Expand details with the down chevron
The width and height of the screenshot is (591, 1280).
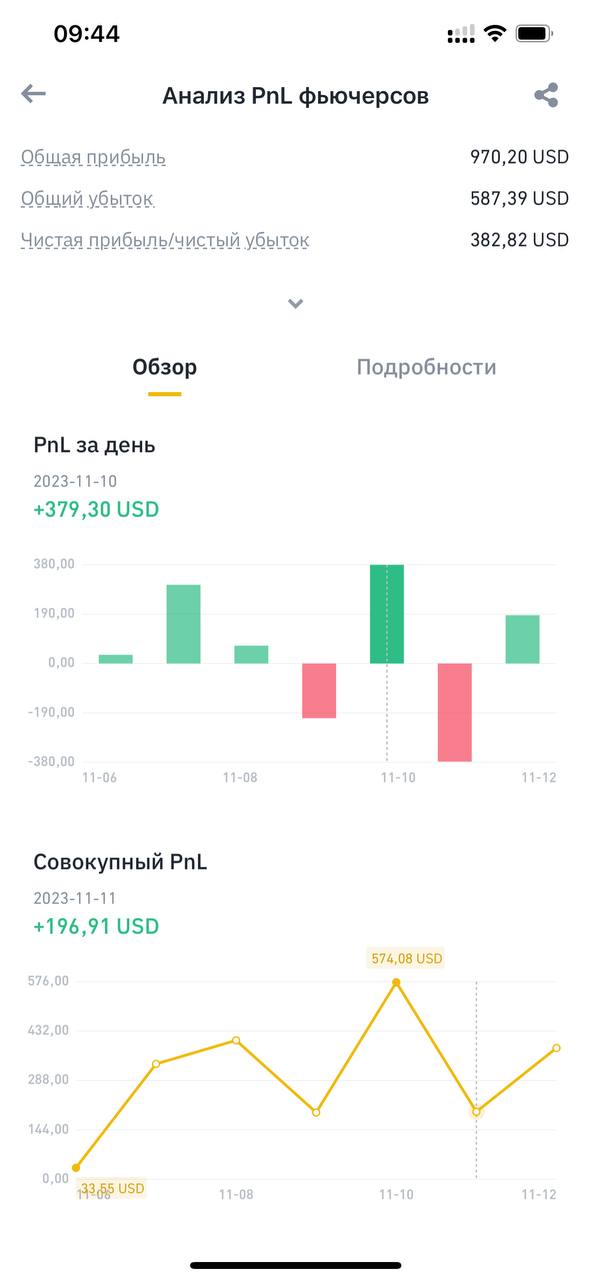[295, 303]
